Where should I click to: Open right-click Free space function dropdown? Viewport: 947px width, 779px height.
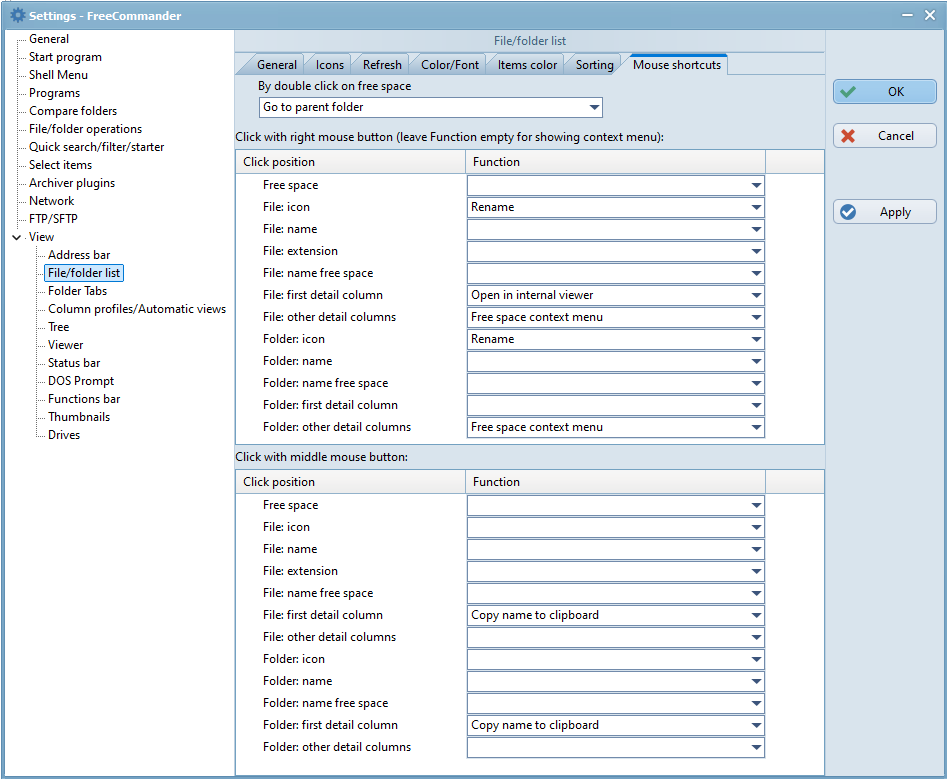[615, 185]
